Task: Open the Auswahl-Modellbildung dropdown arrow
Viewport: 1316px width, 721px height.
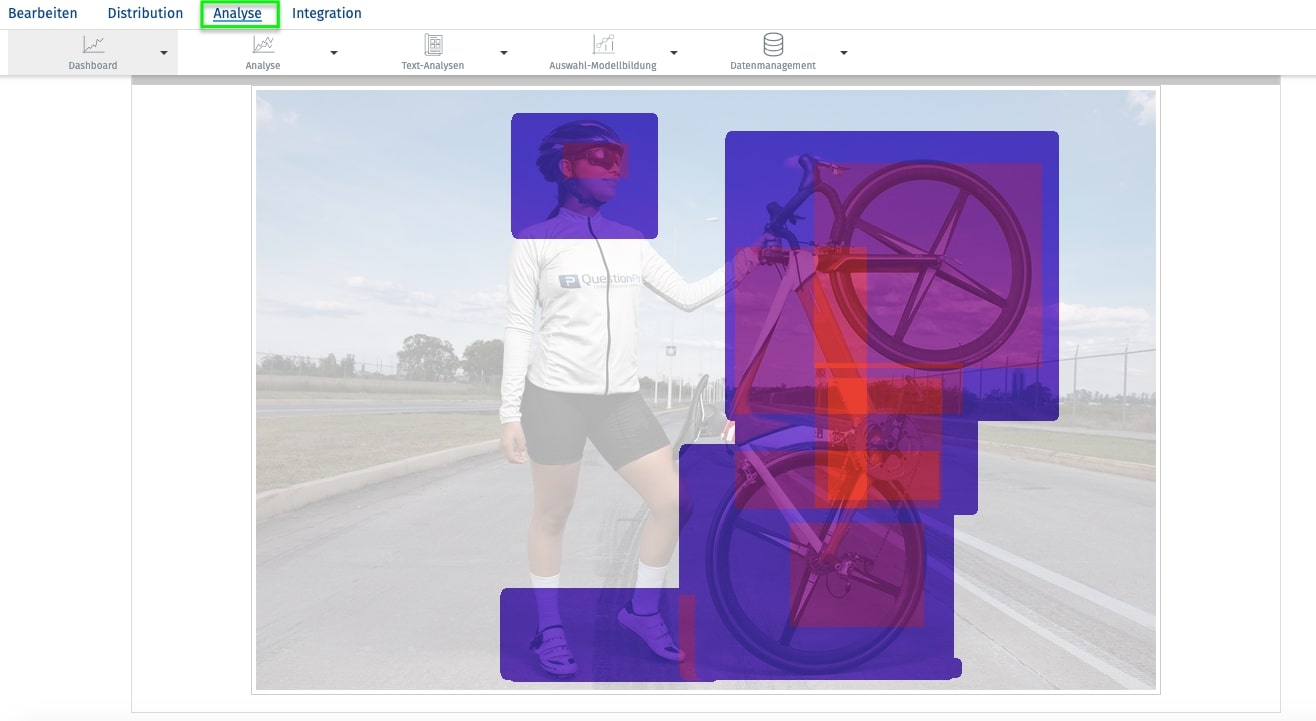Action: (x=673, y=53)
